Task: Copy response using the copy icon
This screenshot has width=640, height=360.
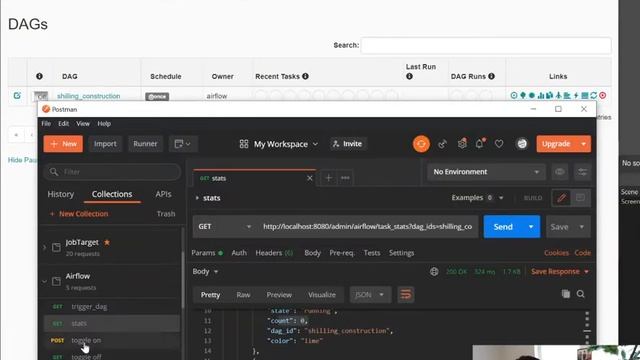Action: (x=566, y=294)
